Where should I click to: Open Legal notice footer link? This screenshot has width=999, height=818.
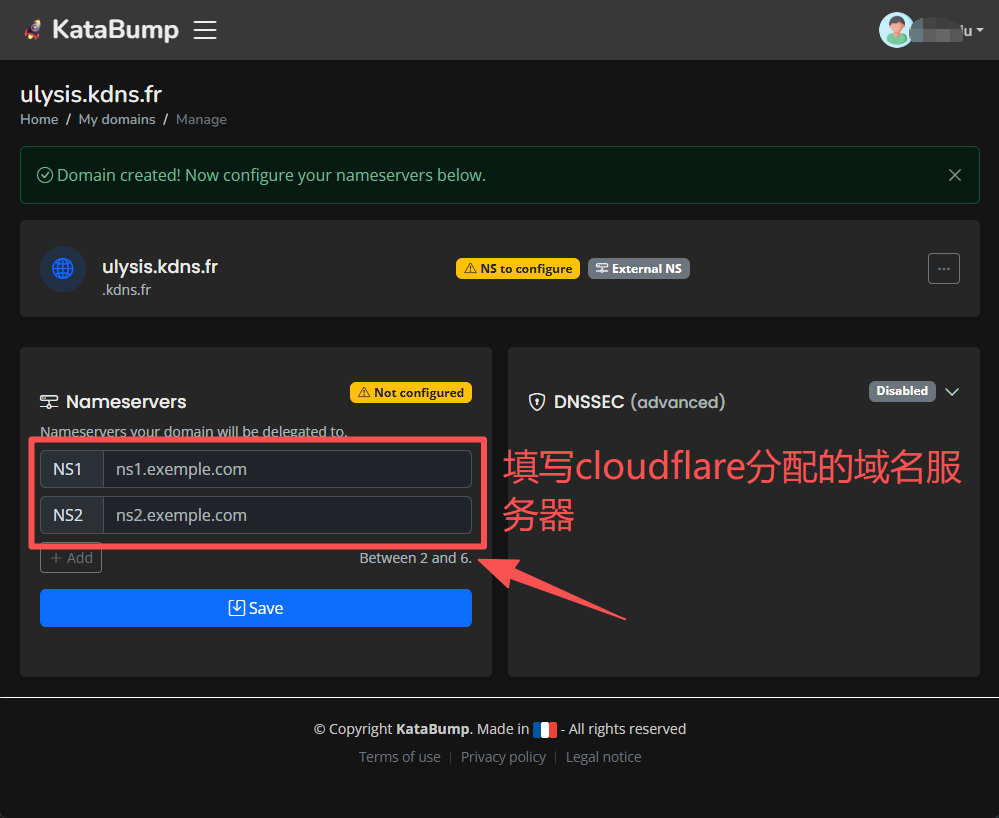pyautogui.click(x=603, y=757)
